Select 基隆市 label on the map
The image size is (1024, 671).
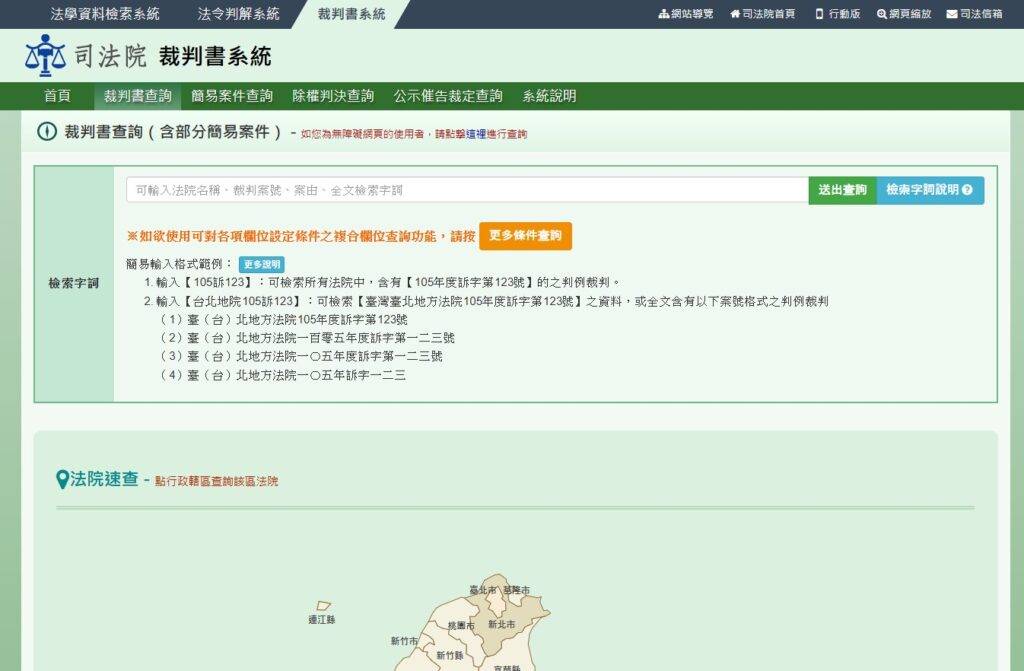tap(517, 590)
